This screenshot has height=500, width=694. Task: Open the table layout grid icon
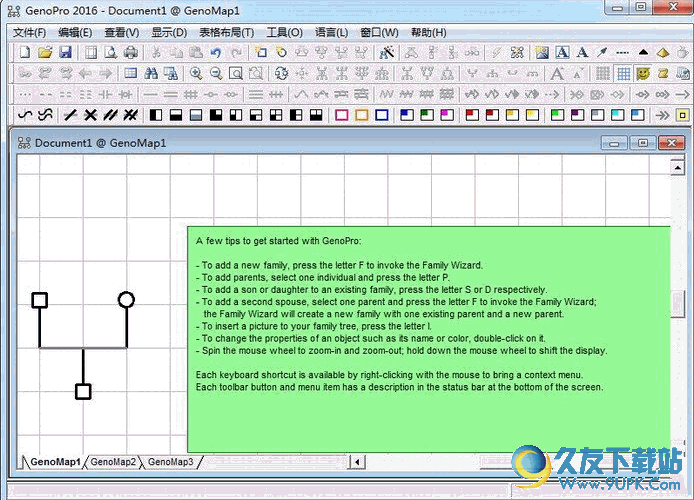[x=130, y=73]
